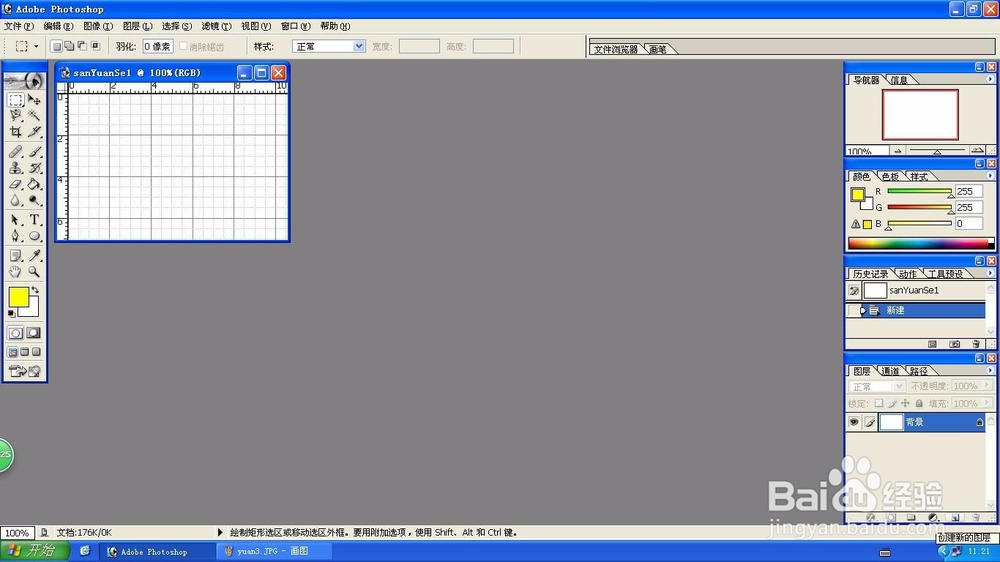The height and width of the screenshot is (562, 1000).
Task: Open the 图像 menu
Action: 98,26
